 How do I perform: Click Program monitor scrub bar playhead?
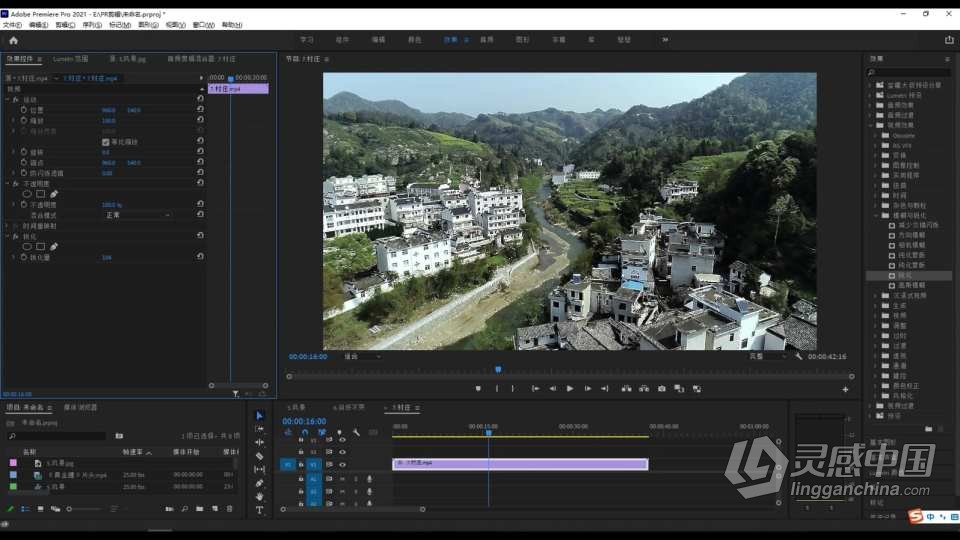(498, 369)
